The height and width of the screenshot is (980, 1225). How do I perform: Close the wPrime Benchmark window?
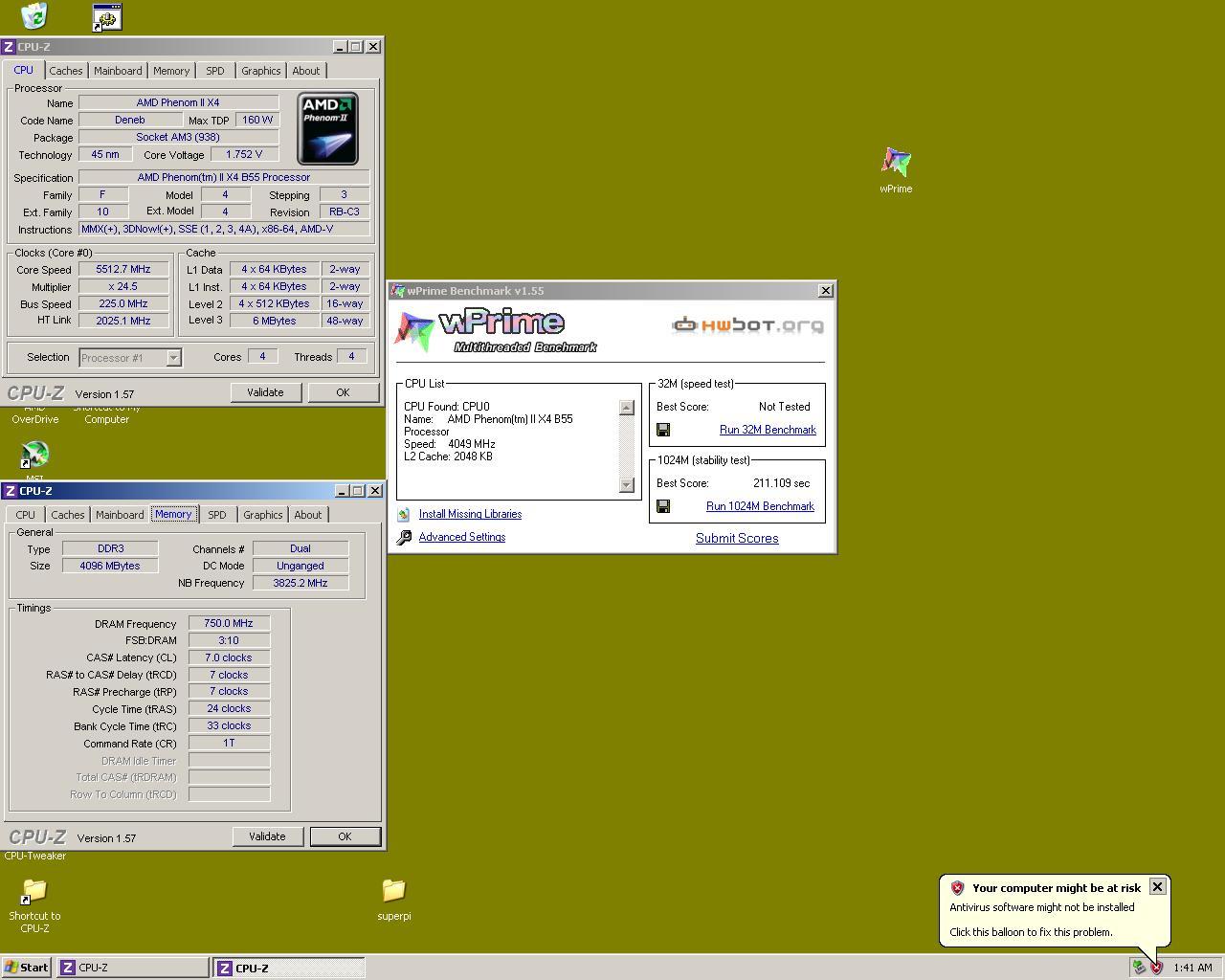pyautogui.click(x=826, y=291)
